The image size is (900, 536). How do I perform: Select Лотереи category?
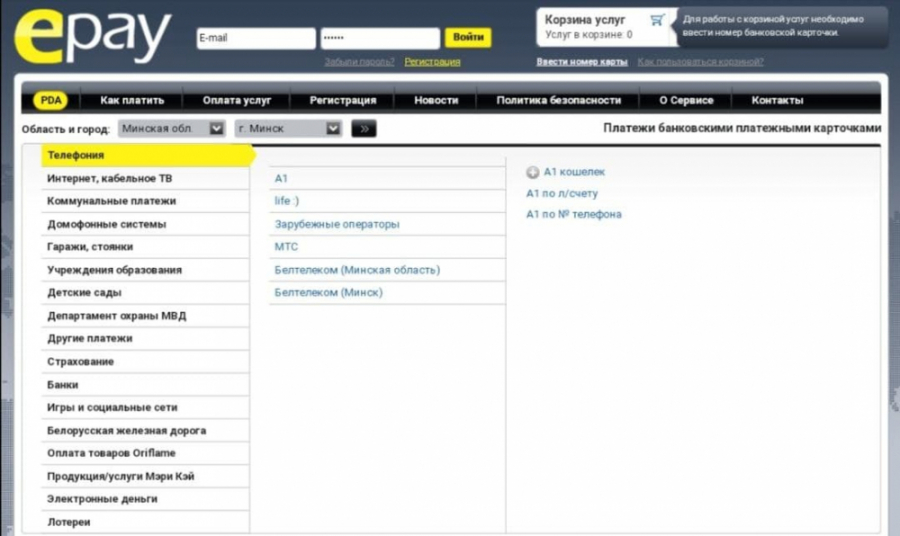[x=145, y=522]
